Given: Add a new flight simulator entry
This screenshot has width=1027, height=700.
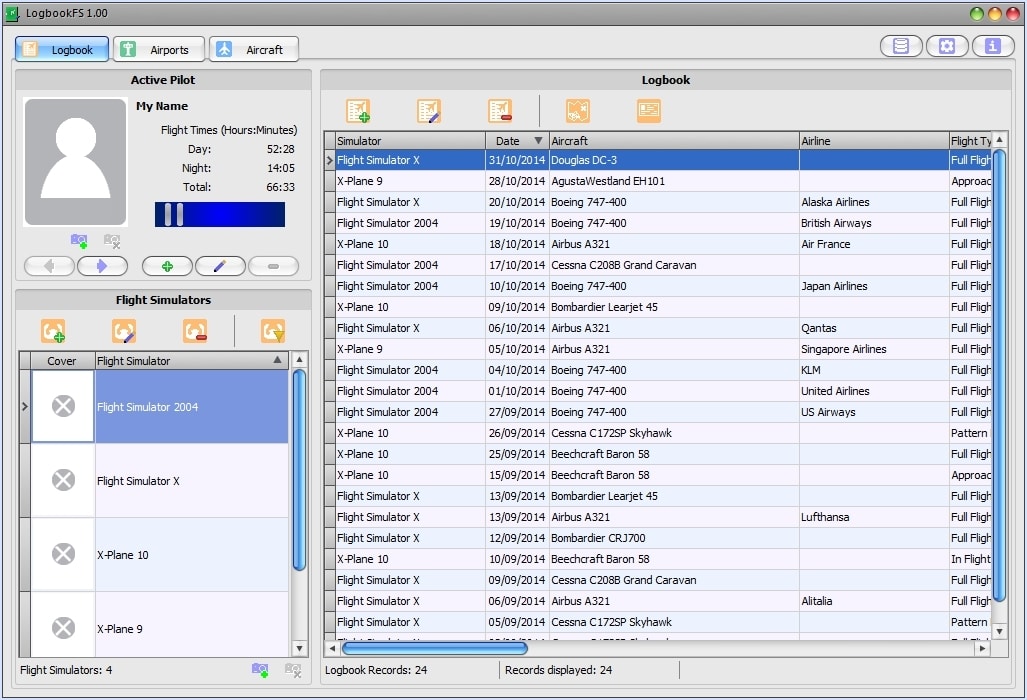Looking at the screenshot, I should tap(53, 331).
